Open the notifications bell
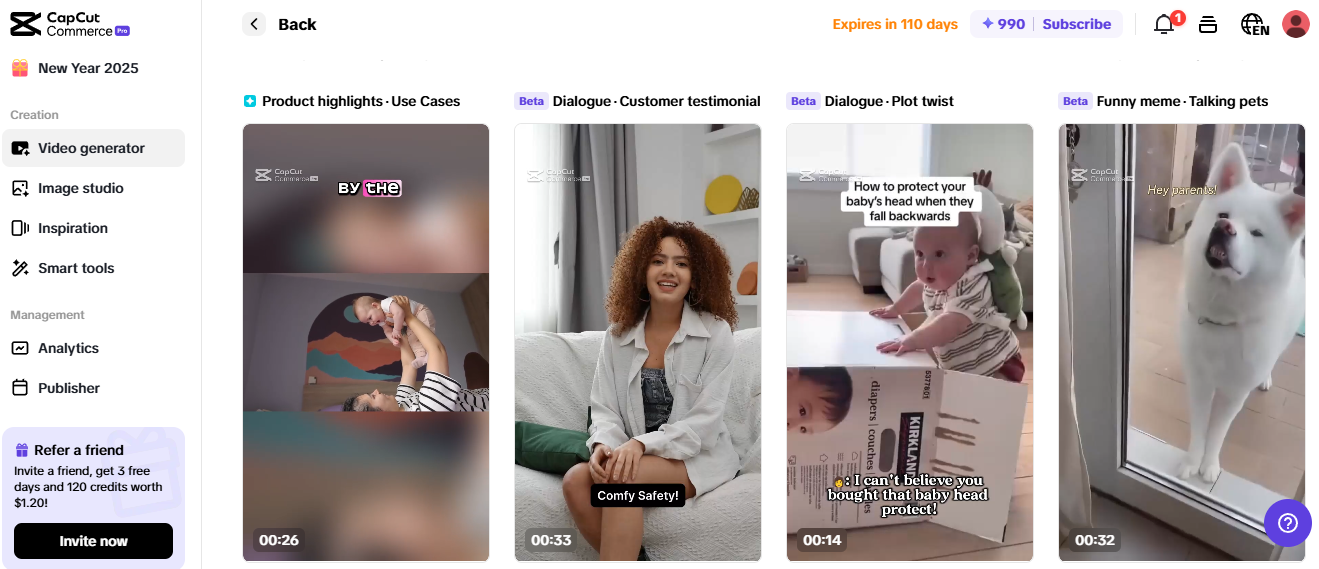 [x=1164, y=24]
